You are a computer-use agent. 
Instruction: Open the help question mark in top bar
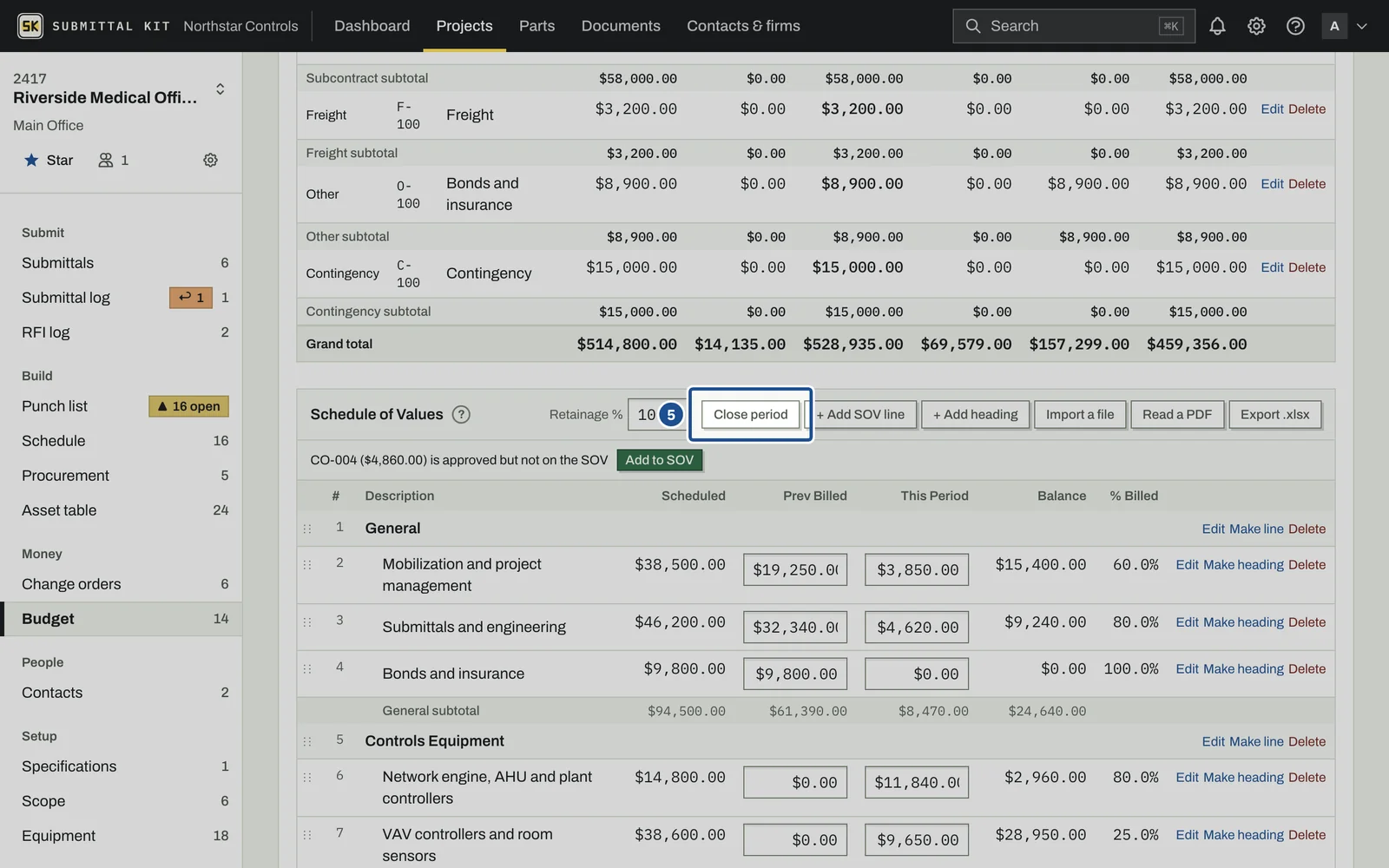1295,26
